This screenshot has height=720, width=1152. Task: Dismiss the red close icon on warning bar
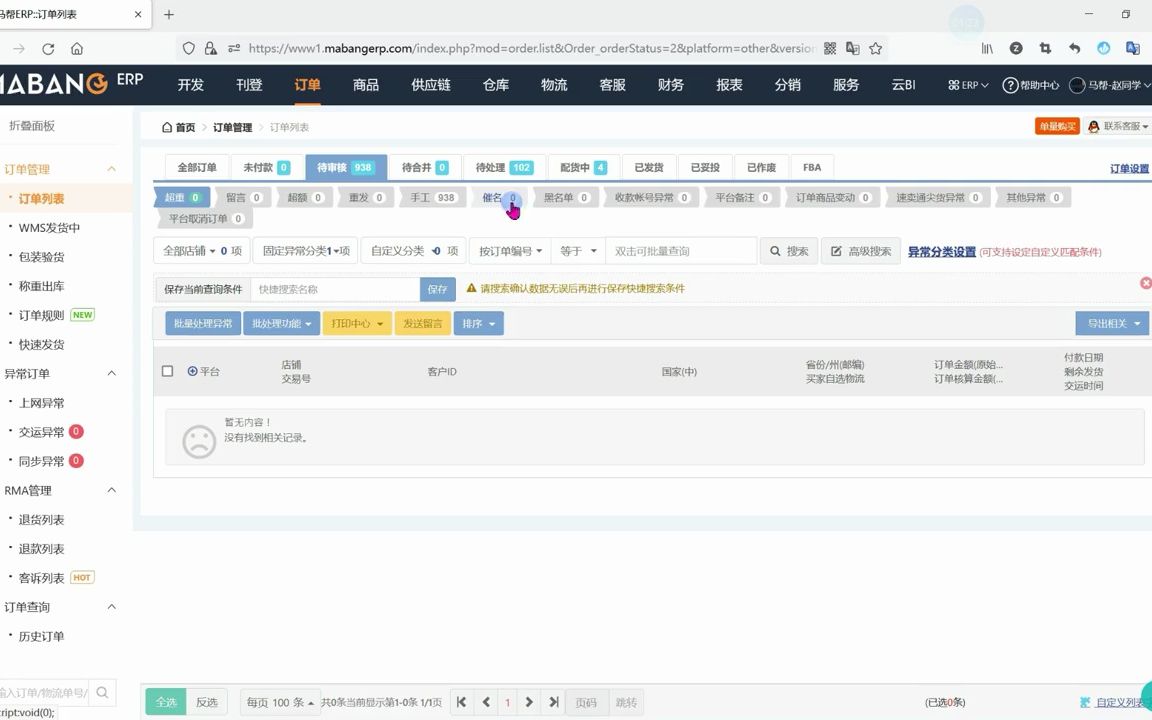pyautogui.click(x=1146, y=283)
